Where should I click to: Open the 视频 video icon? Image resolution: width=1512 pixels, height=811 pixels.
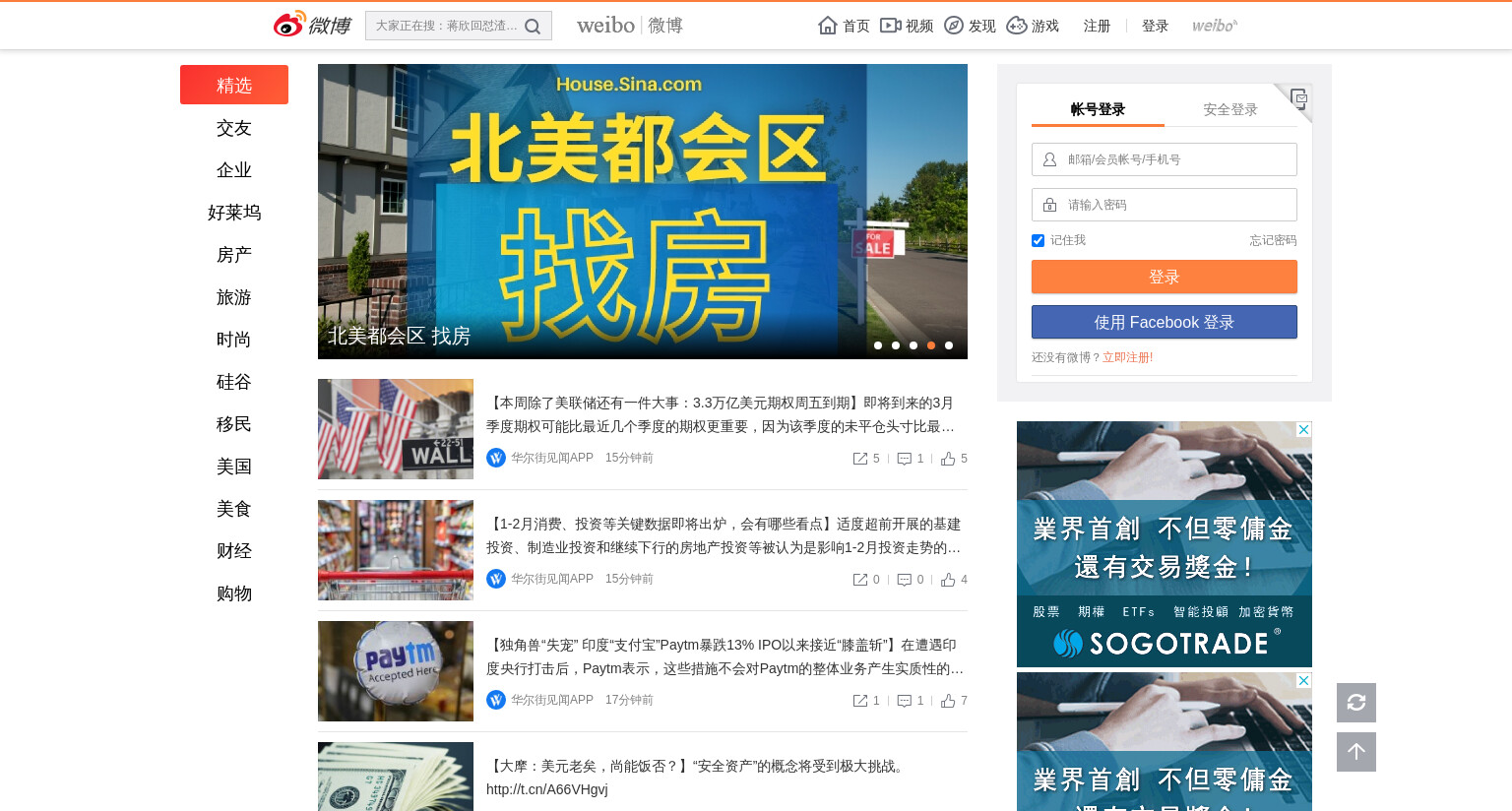pos(891,26)
